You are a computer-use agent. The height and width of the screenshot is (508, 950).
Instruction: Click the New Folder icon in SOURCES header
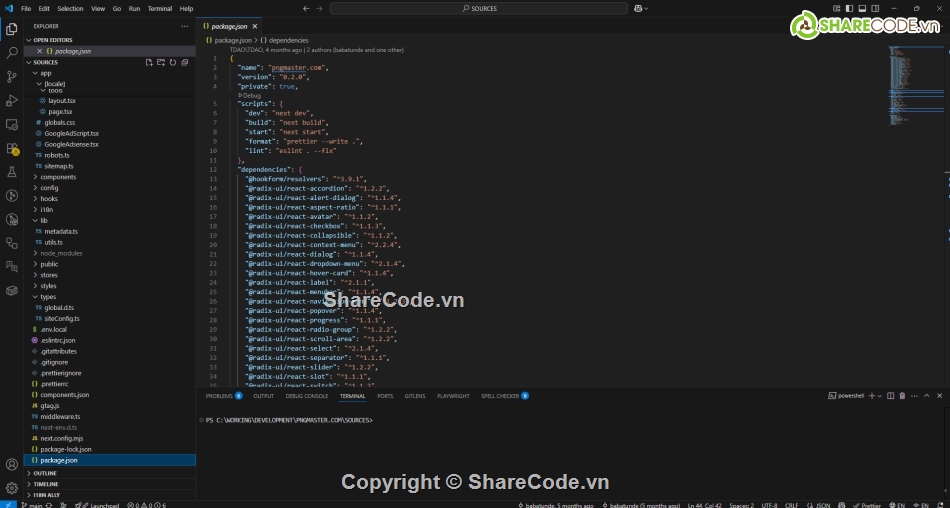tap(161, 62)
